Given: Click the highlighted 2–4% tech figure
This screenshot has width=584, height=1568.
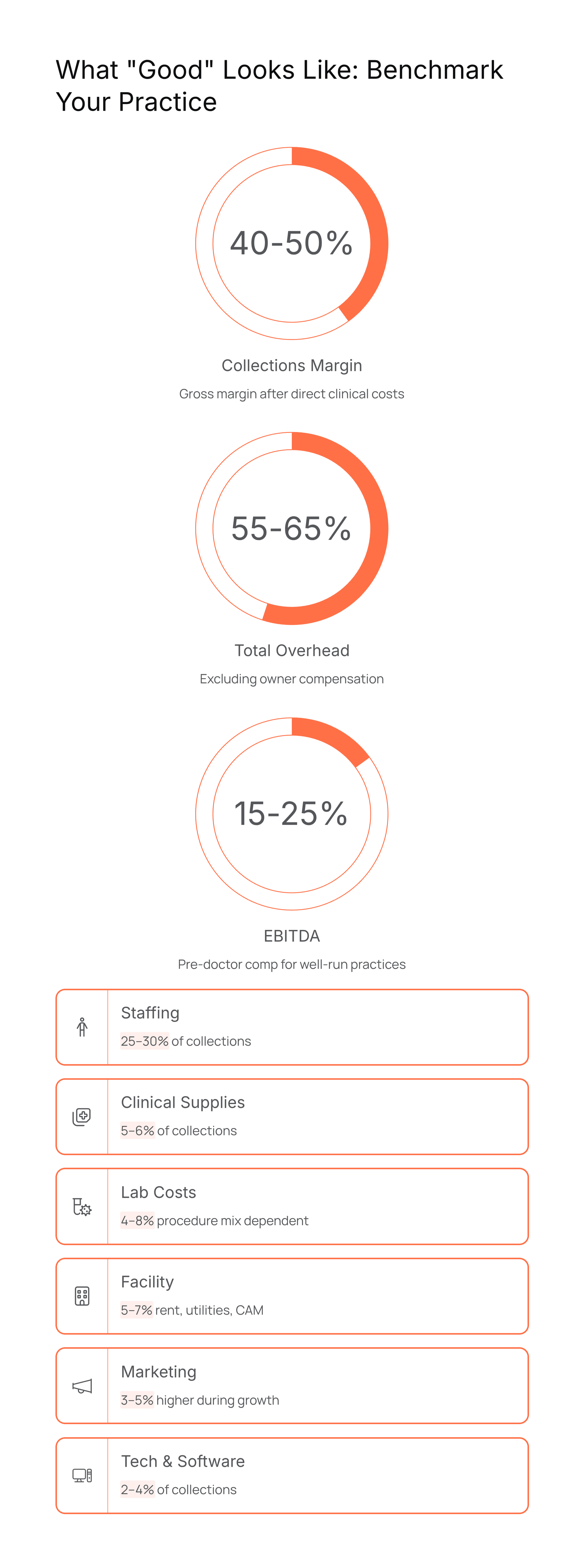Looking at the screenshot, I should coord(137,1490).
